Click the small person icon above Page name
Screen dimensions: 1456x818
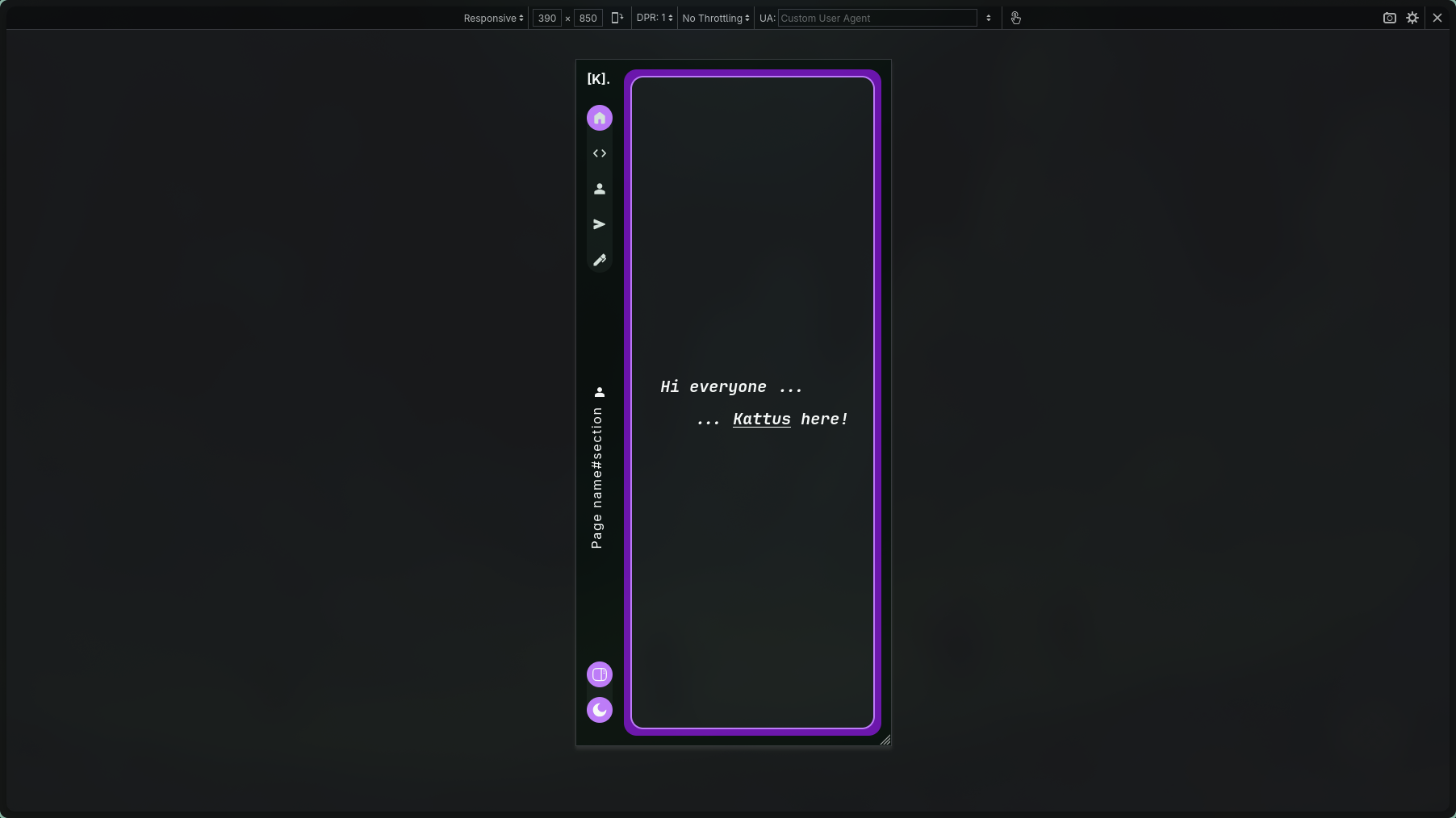(x=600, y=392)
